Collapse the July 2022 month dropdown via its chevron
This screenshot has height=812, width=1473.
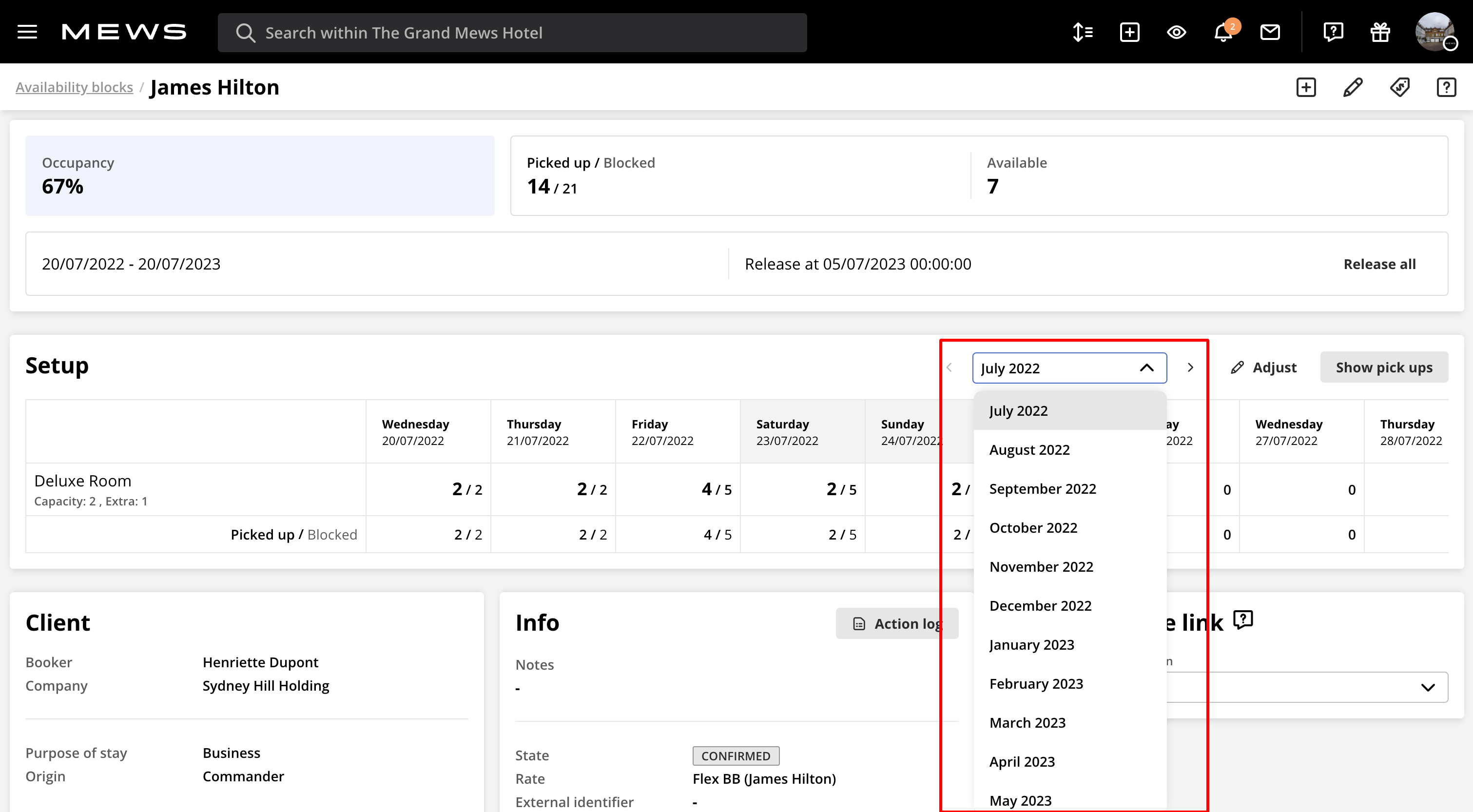click(1146, 367)
